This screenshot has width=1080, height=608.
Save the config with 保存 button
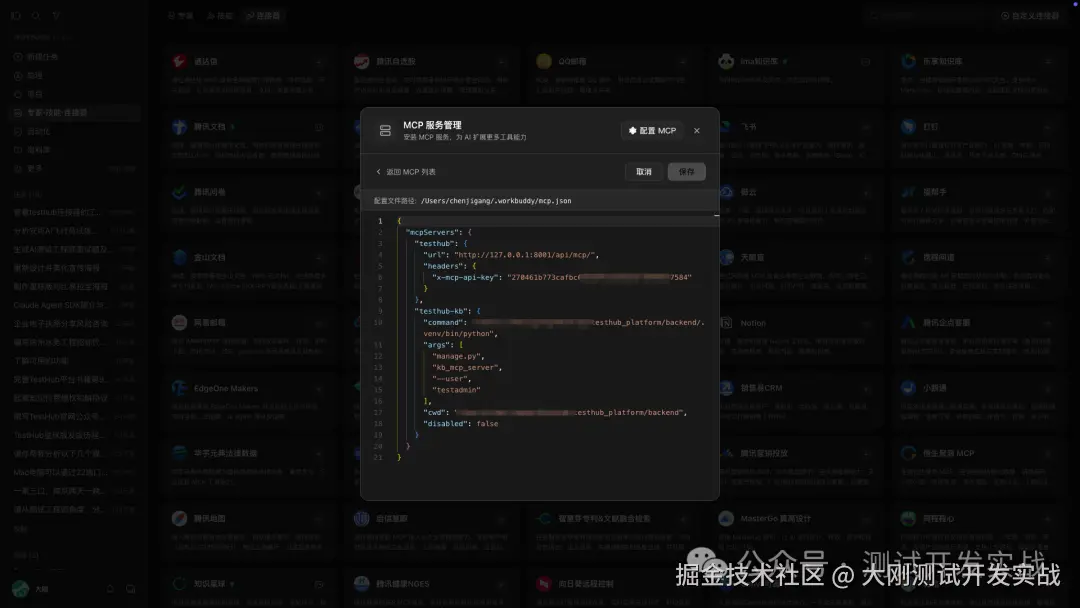click(x=686, y=171)
